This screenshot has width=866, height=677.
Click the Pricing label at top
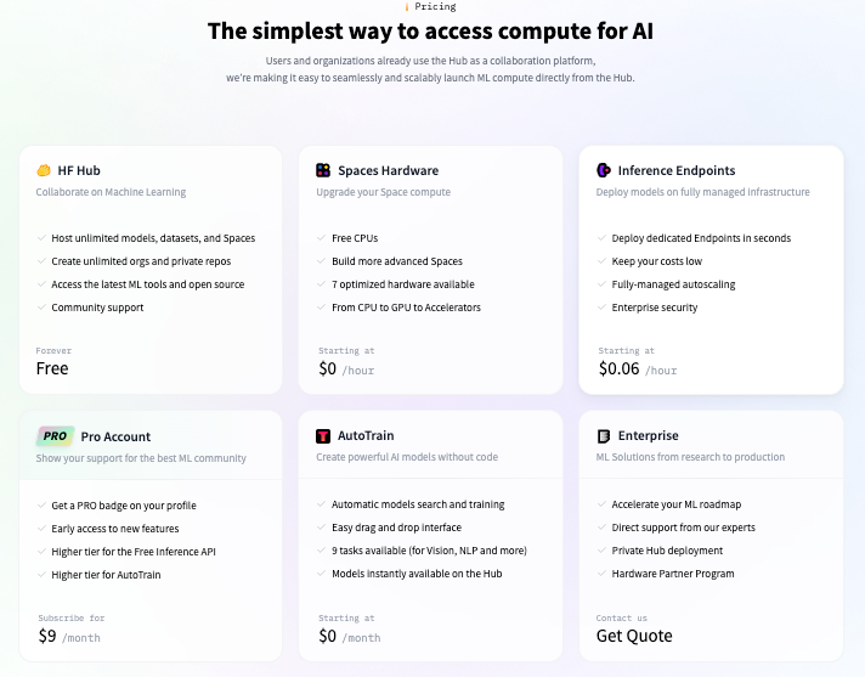(435, 6)
